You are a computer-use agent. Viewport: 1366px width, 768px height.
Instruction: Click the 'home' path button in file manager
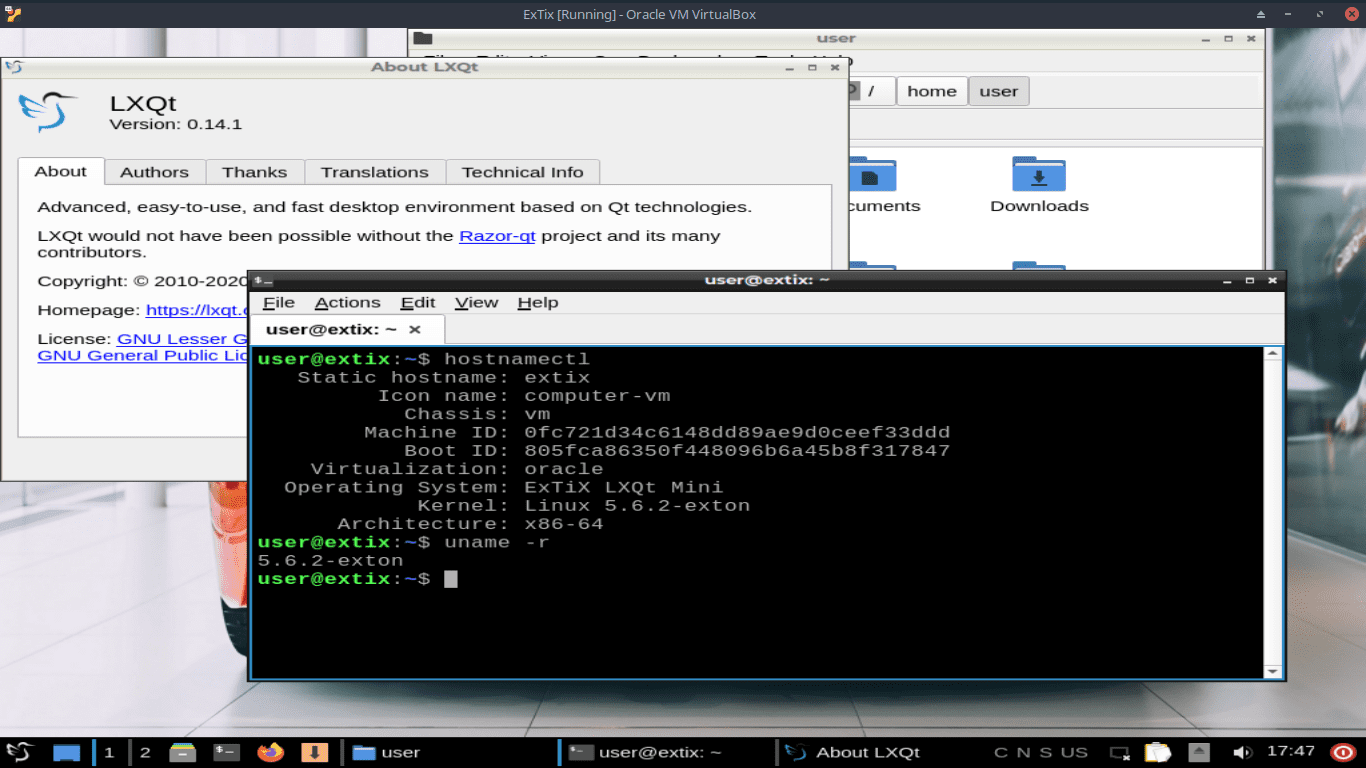(x=932, y=91)
